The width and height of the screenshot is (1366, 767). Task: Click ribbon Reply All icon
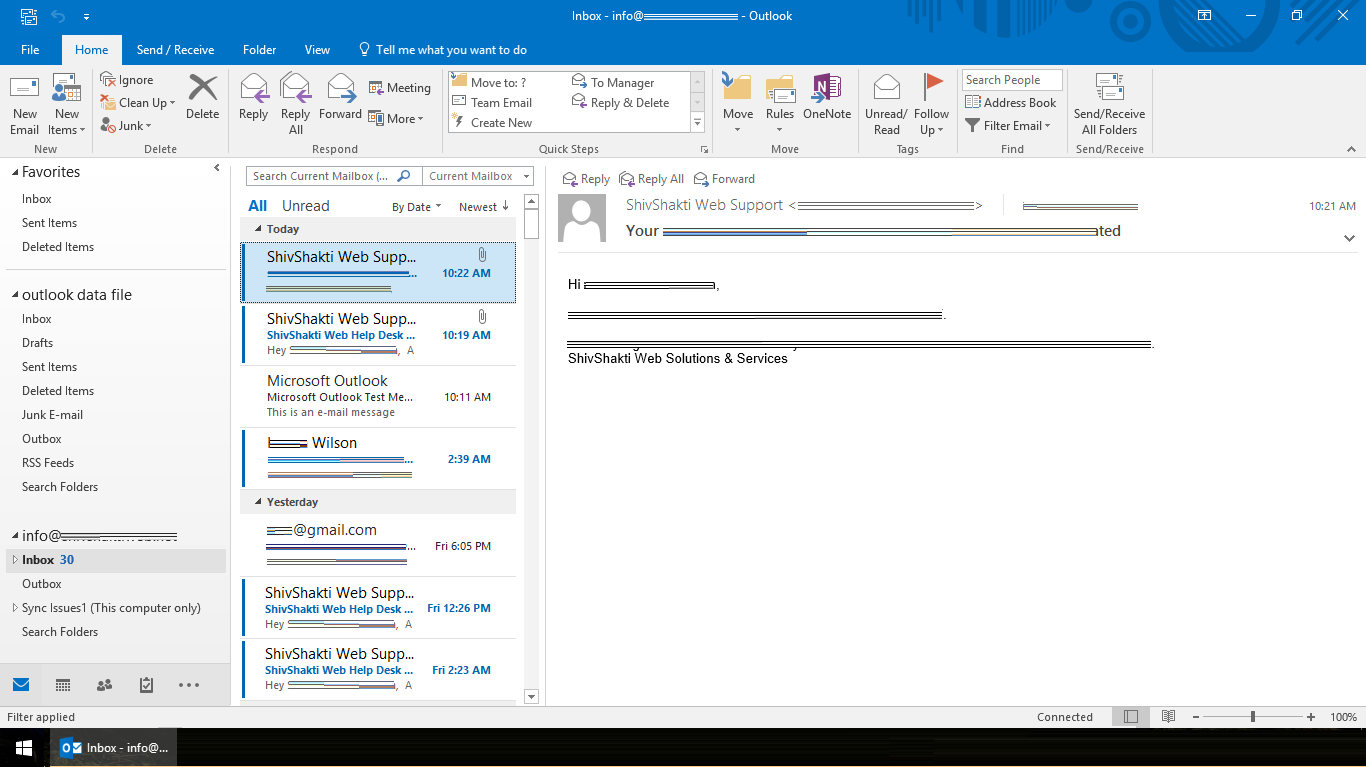pos(296,104)
